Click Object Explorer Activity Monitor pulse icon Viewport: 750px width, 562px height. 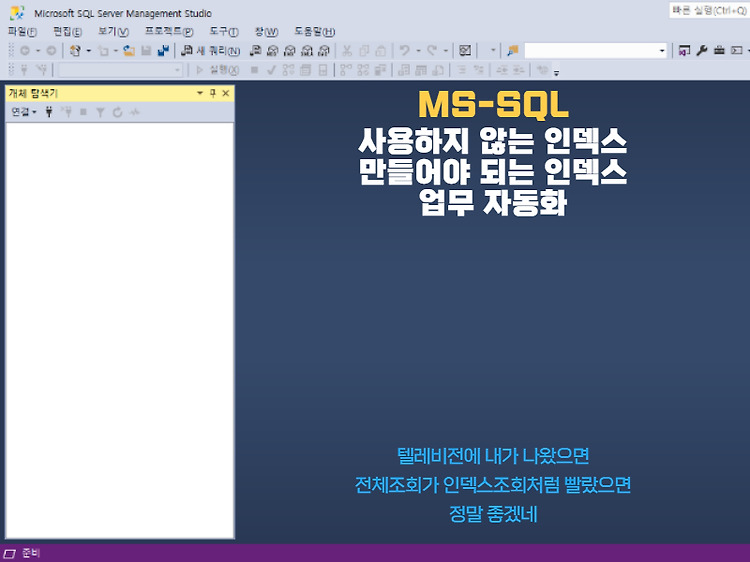click(x=135, y=112)
